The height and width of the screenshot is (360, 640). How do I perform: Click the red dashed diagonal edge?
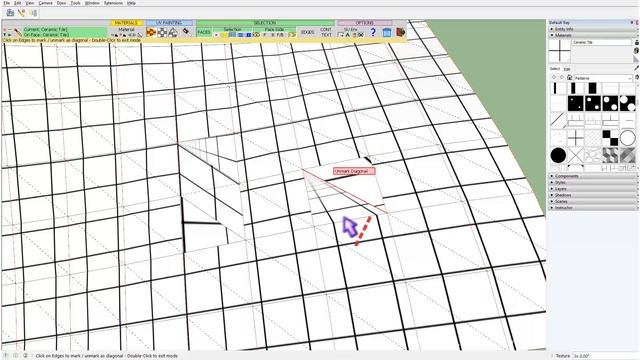coord(363,231)
